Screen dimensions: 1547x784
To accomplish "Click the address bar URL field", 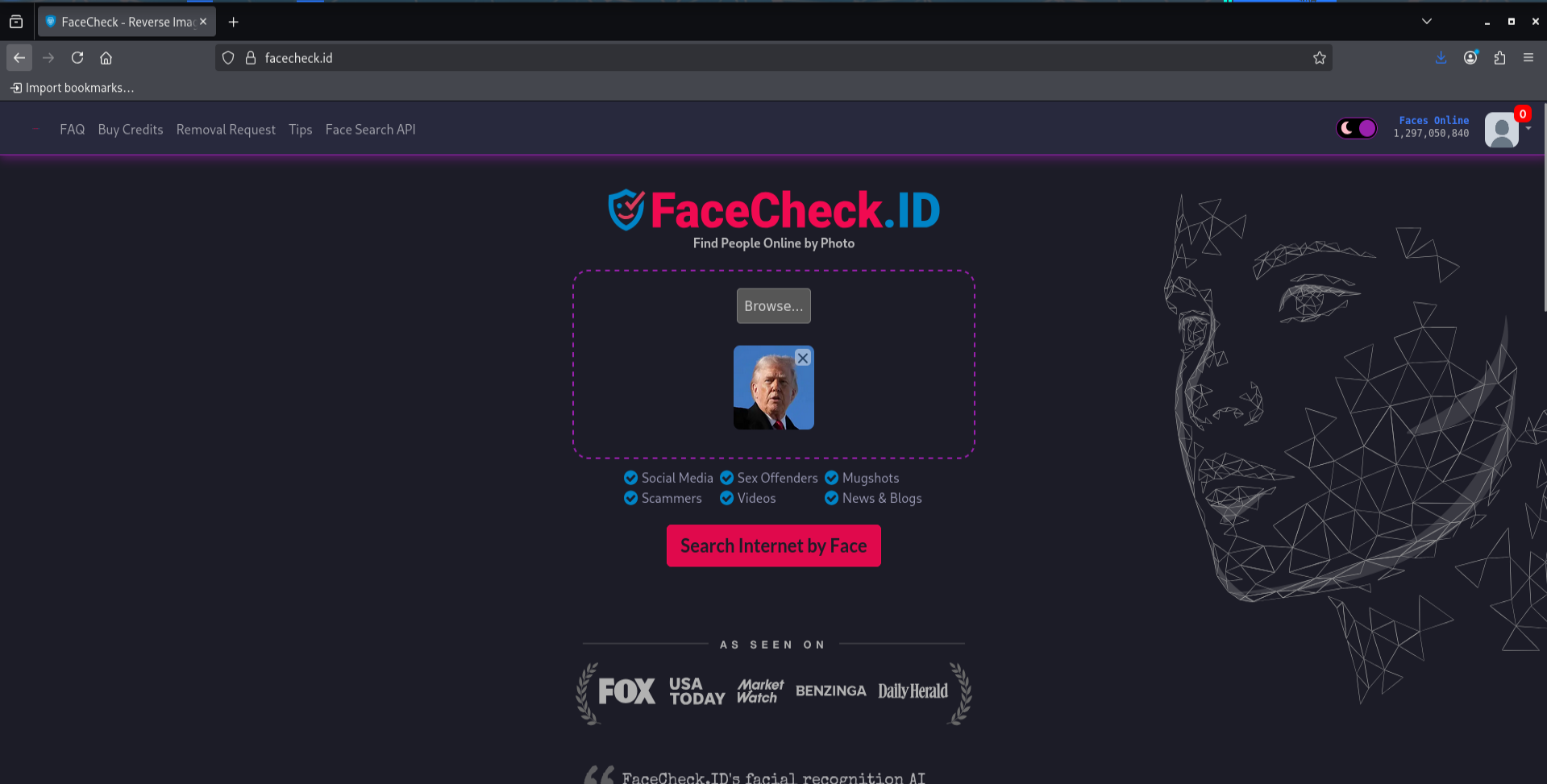I will 774,58.
